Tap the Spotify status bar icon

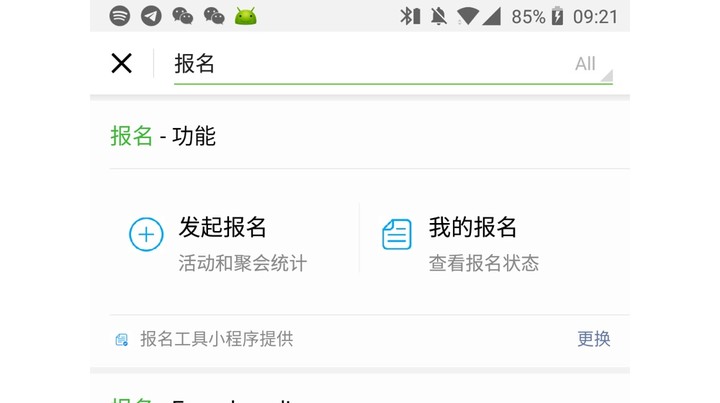pos(119,16)
